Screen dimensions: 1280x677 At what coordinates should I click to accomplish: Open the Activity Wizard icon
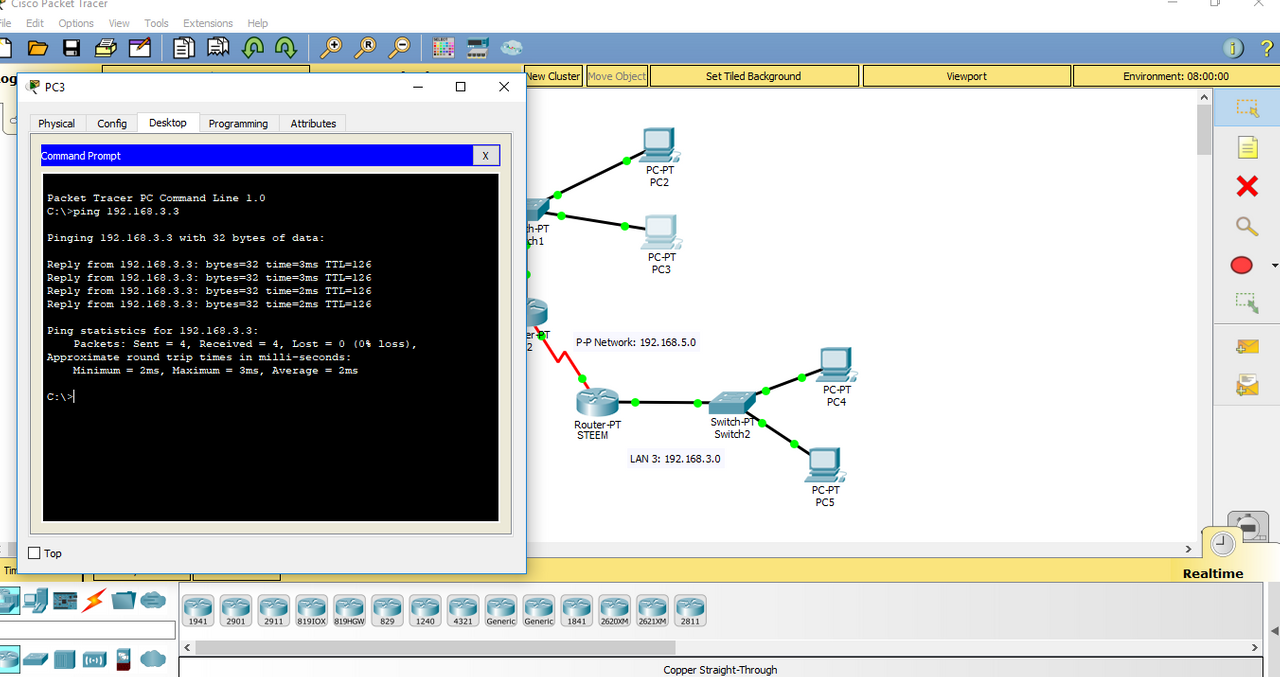pos(140,47)
